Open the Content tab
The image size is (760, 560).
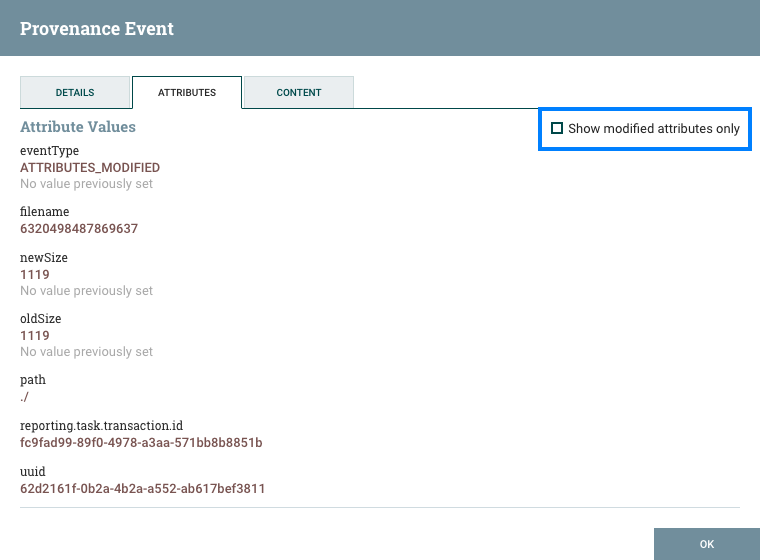299,92
